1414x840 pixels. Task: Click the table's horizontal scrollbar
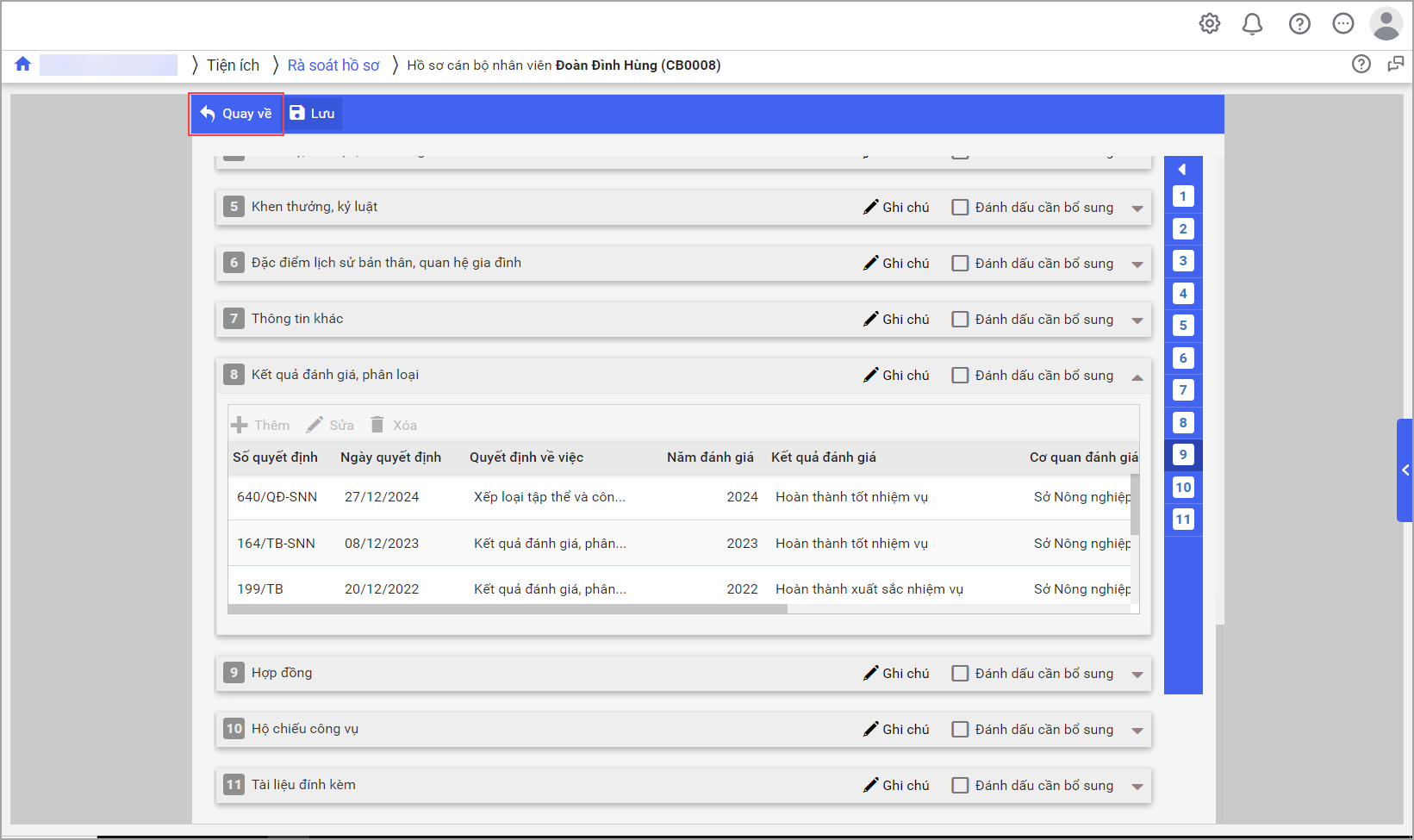point(508,609)
